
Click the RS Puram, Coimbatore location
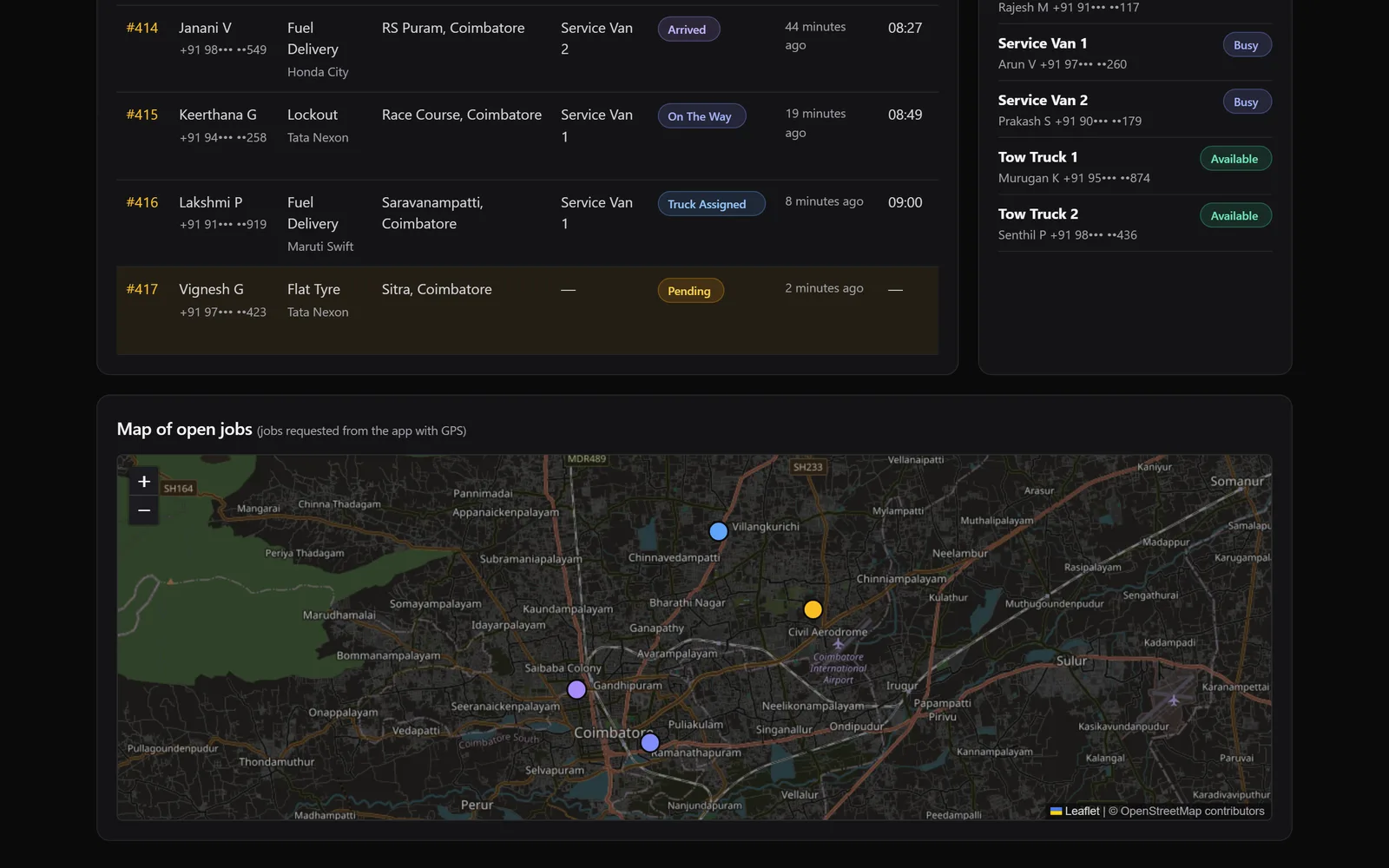453,28
